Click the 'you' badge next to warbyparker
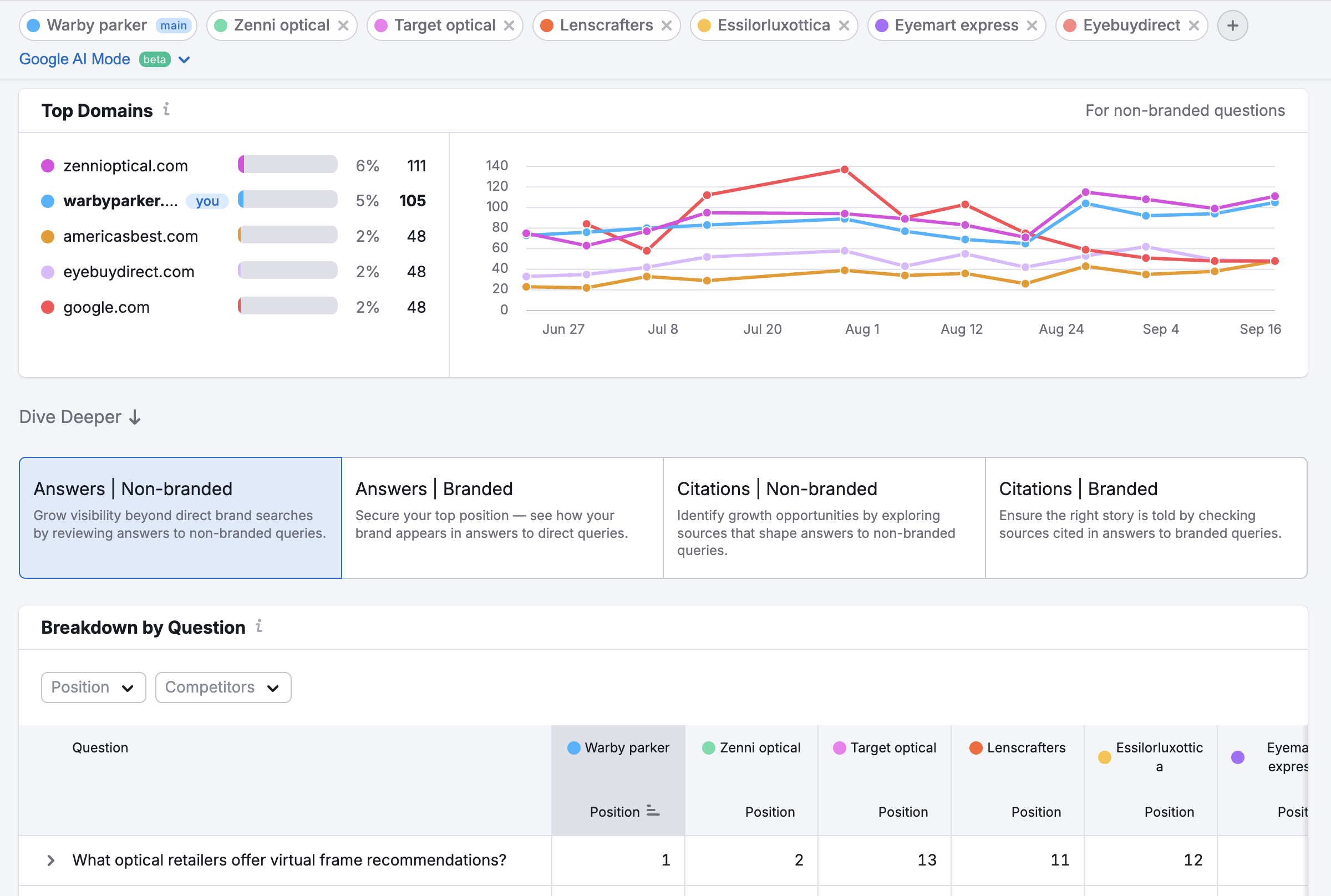The image size is (1331, 896). pos(207,201)
